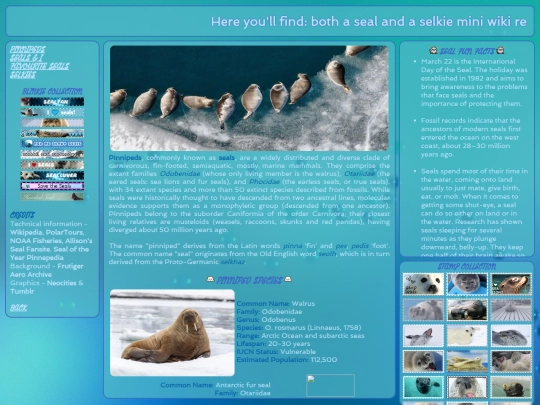The width and height of the screenshot is (540, 405).
Task: Click the bold Pinnipeds link in article
Action: (125, 157)
